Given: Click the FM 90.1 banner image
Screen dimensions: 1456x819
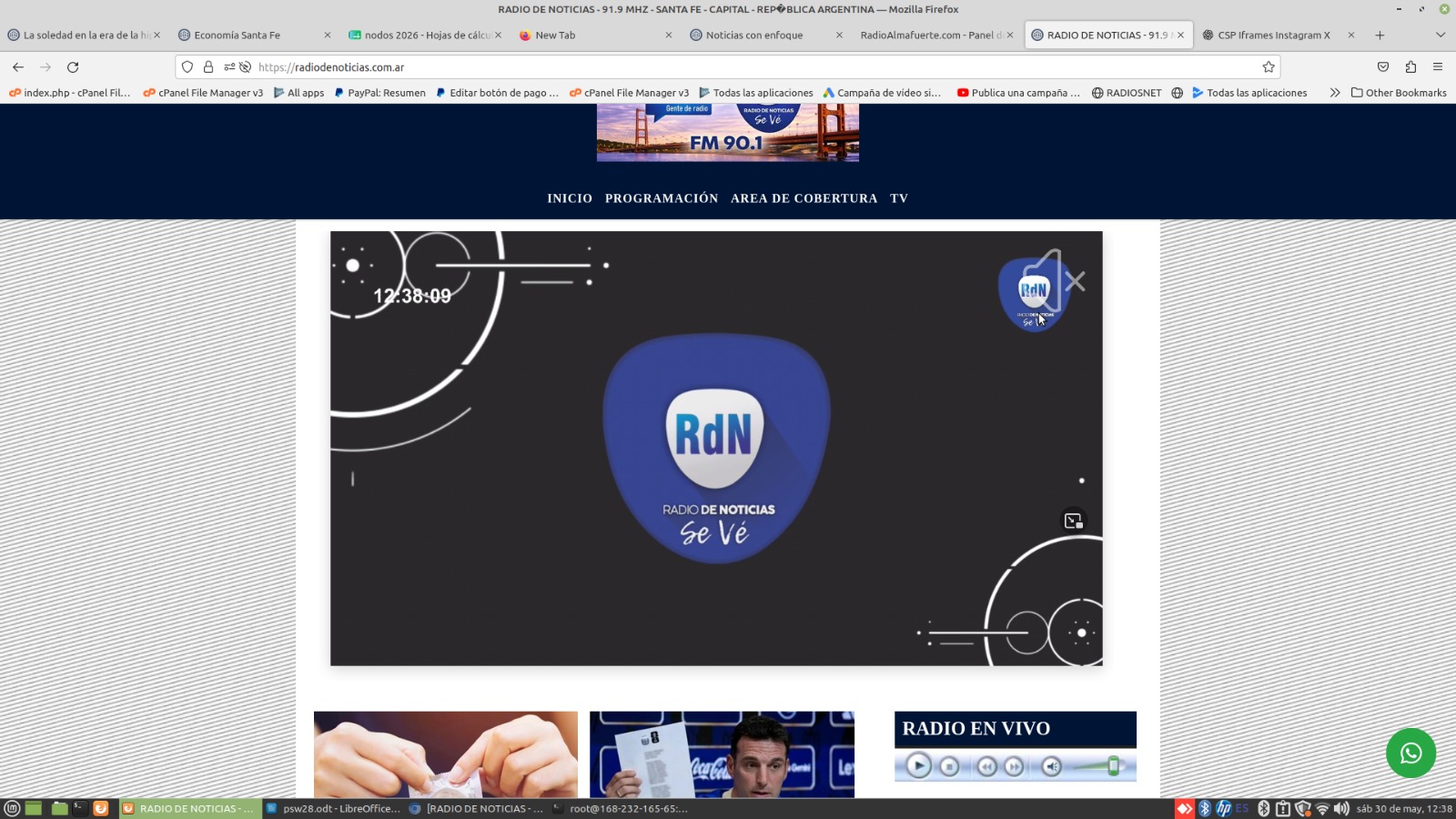Looking at the screenshot, I should pyautogui.click(x=728, y=133).
